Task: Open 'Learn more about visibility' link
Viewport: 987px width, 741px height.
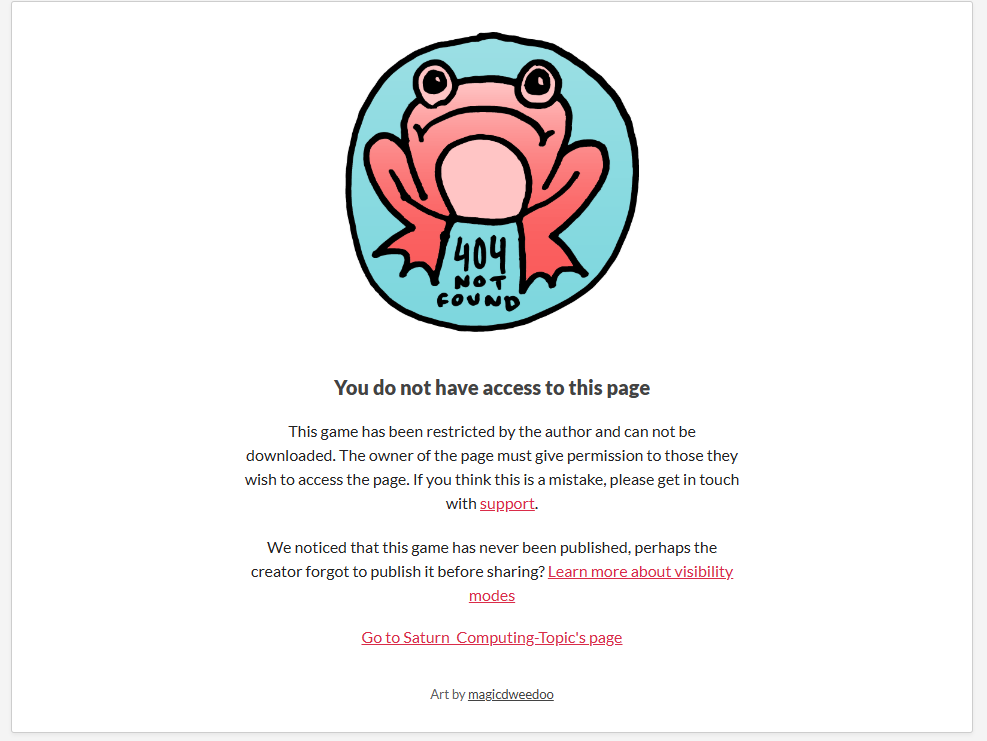Action: (x=640, y=572)
